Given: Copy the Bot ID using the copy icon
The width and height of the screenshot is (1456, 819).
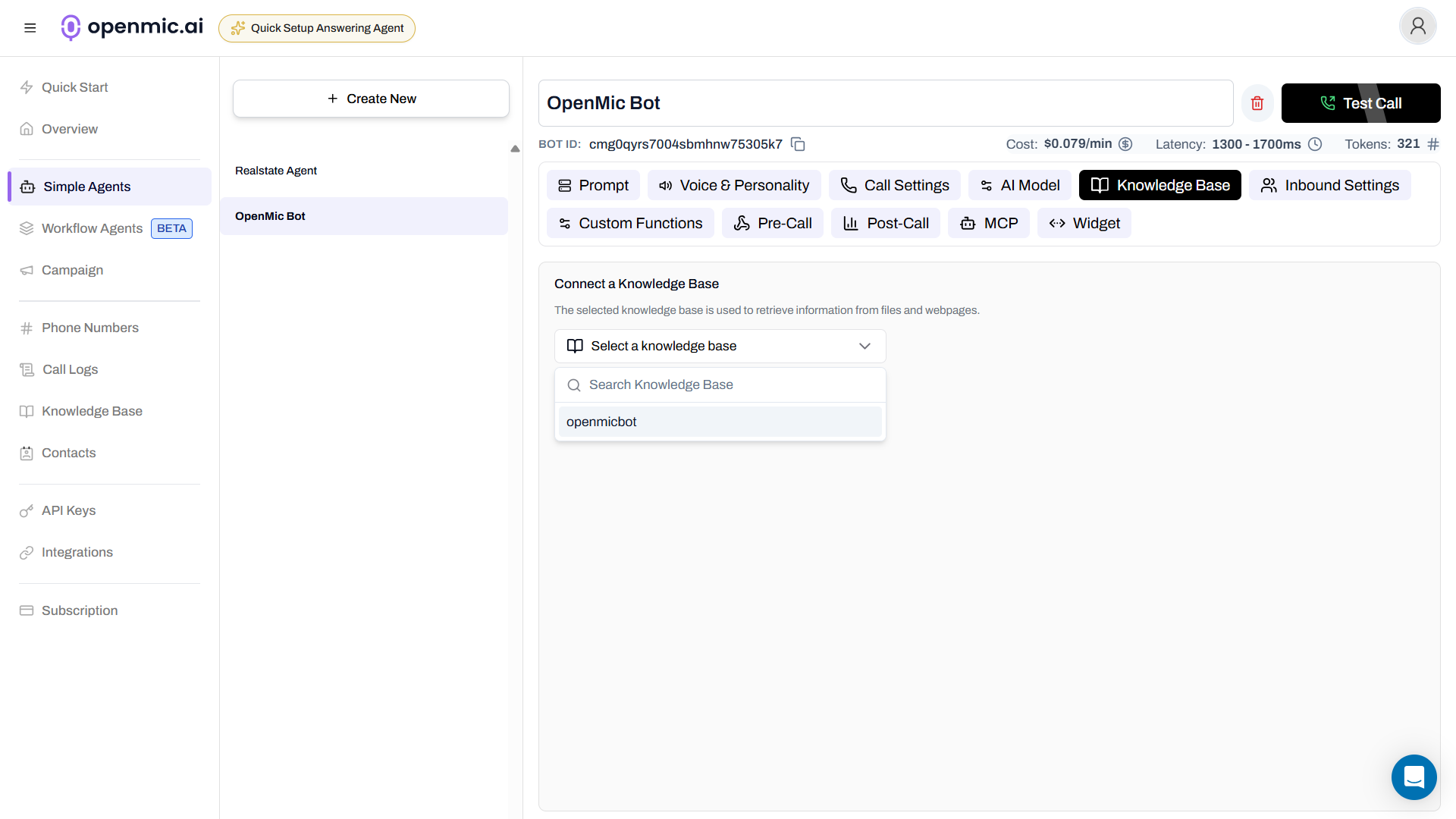Looking at the screenshot, I should 798,144.
